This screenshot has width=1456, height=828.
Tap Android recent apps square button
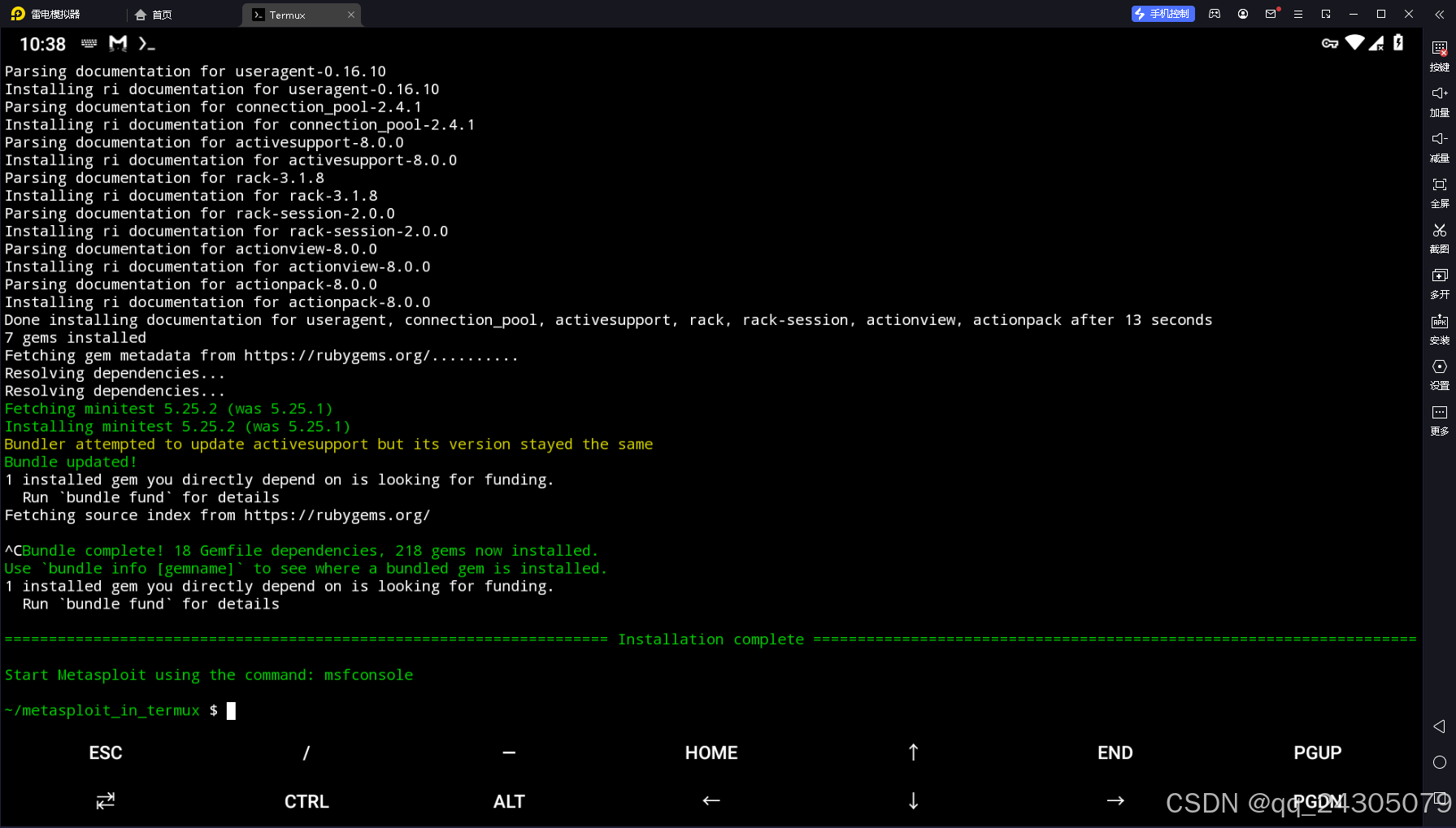[1441, 798]
